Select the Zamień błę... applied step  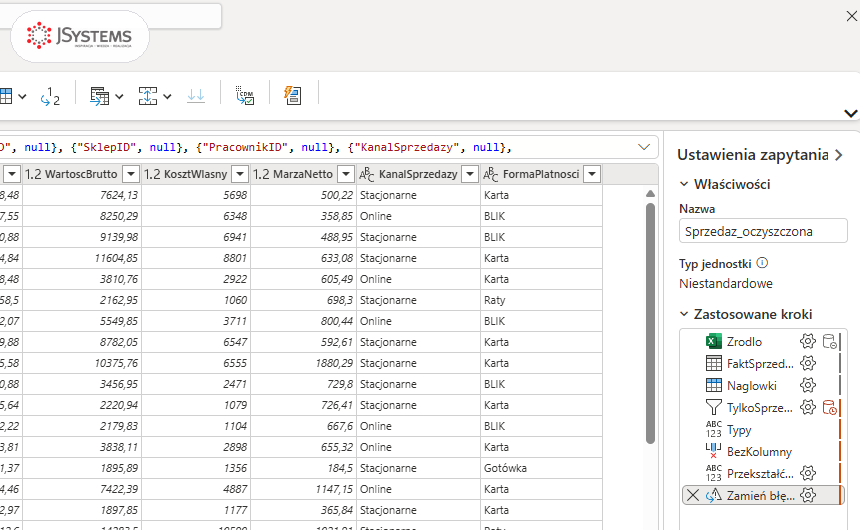(761, 495)
